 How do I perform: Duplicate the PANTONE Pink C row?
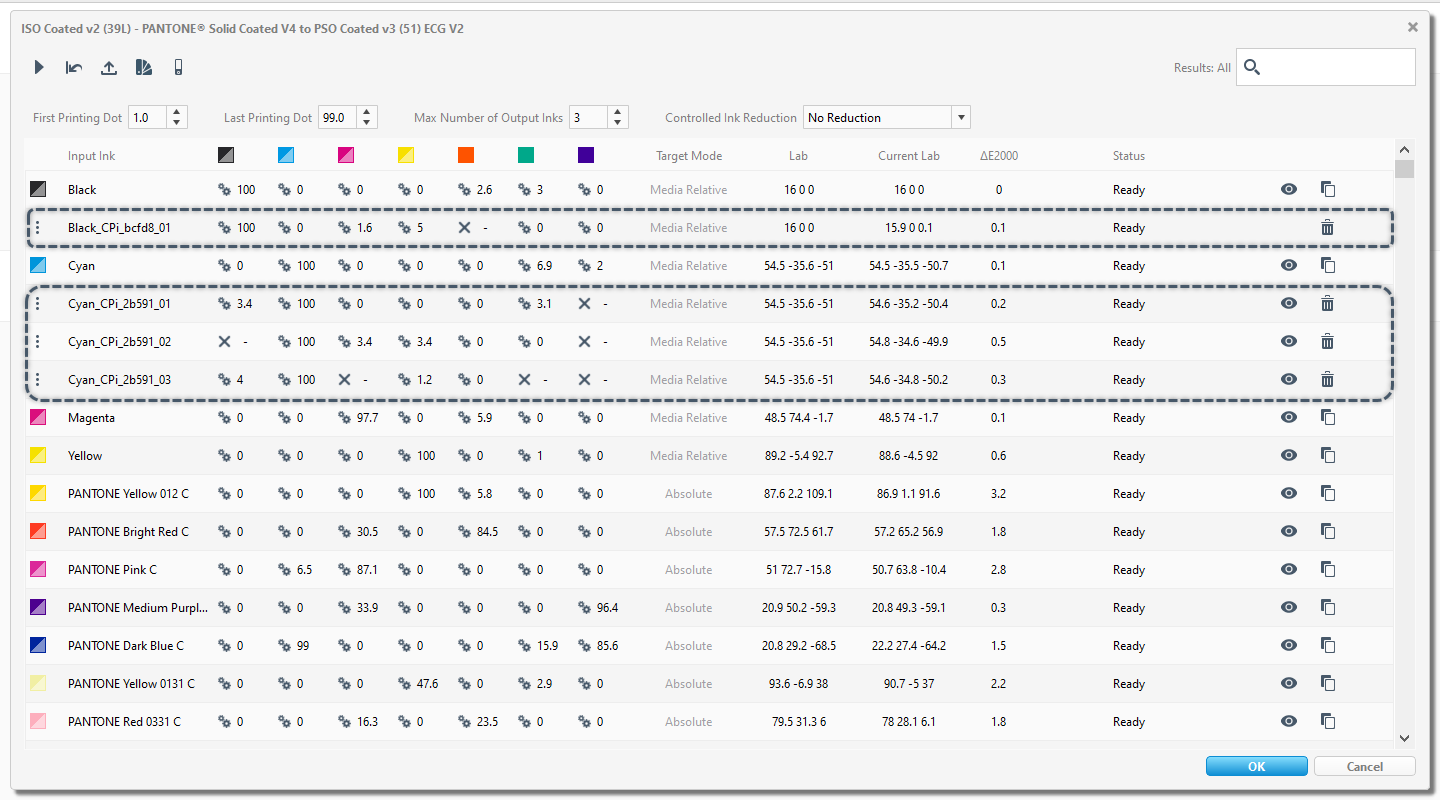tap(1328, 569)
